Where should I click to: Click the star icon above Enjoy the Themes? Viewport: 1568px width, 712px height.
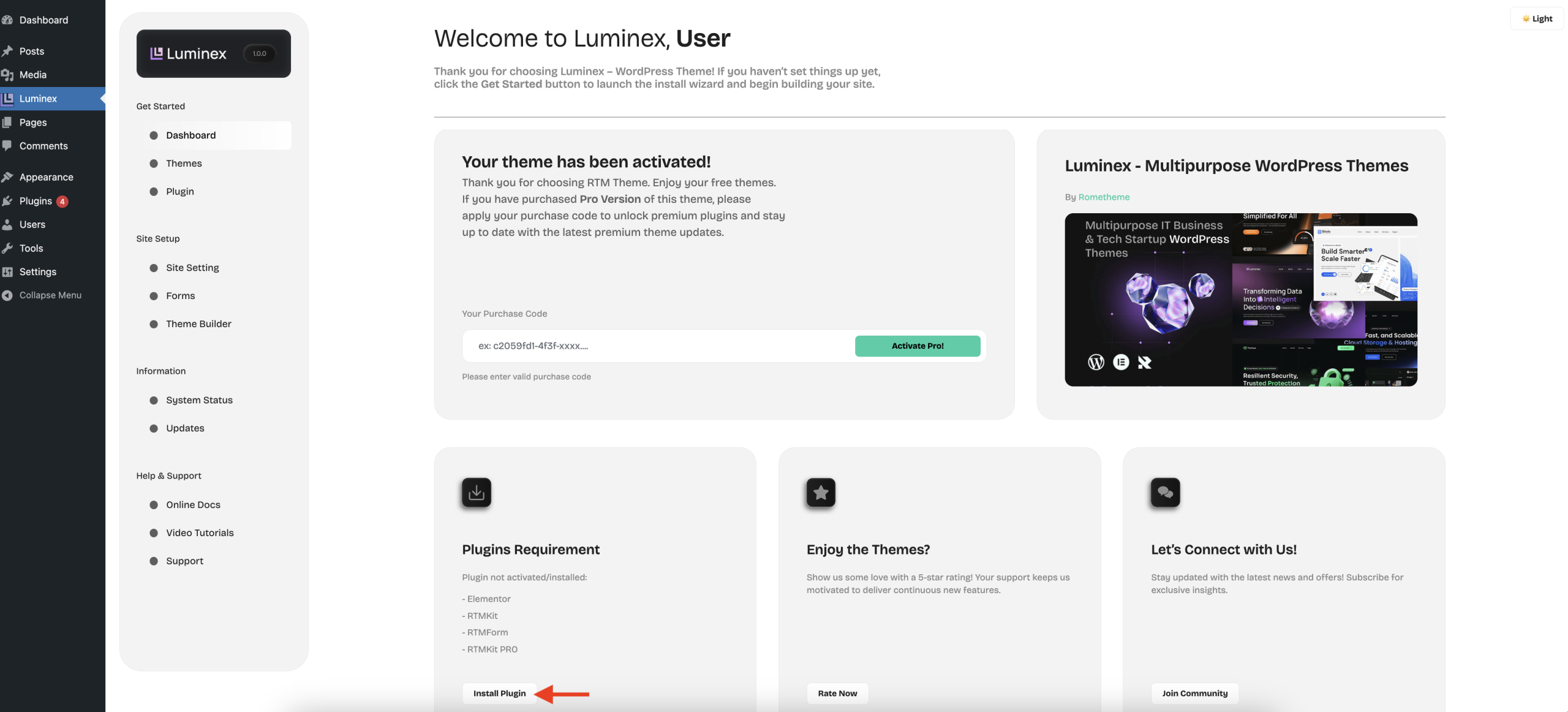click(821, 492)
